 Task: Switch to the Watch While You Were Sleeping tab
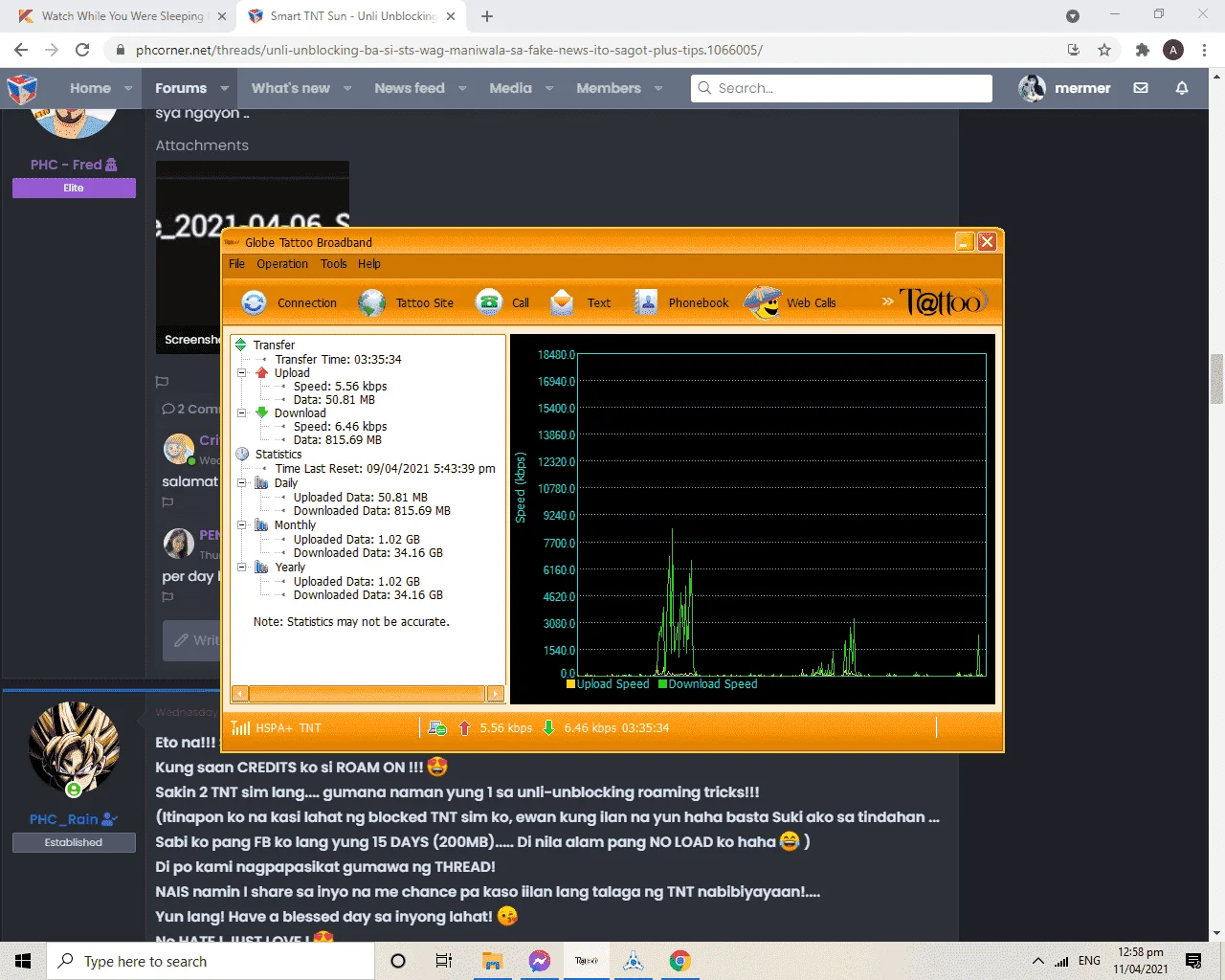122,16
